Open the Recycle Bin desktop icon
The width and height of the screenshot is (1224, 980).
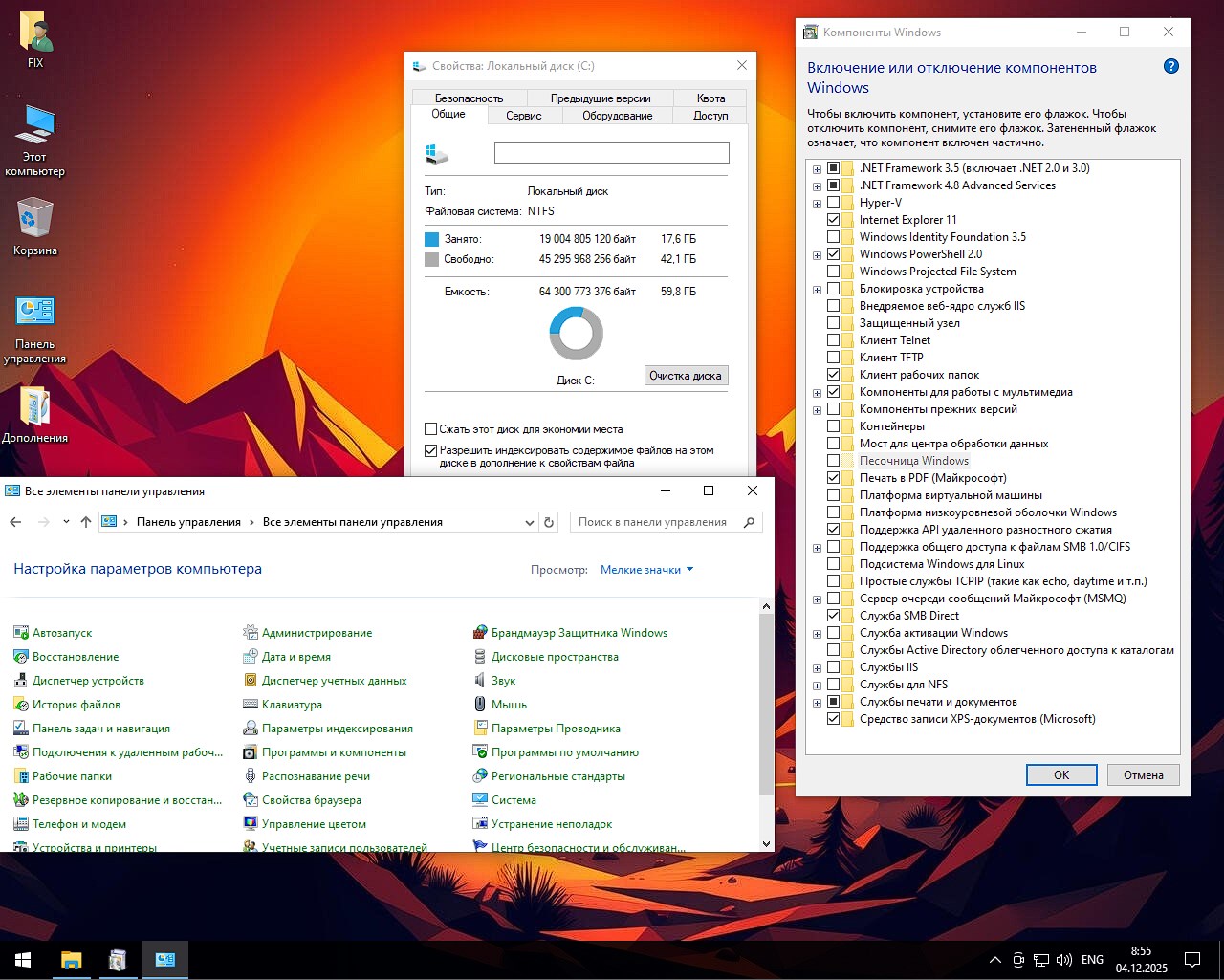click(34, 220)
